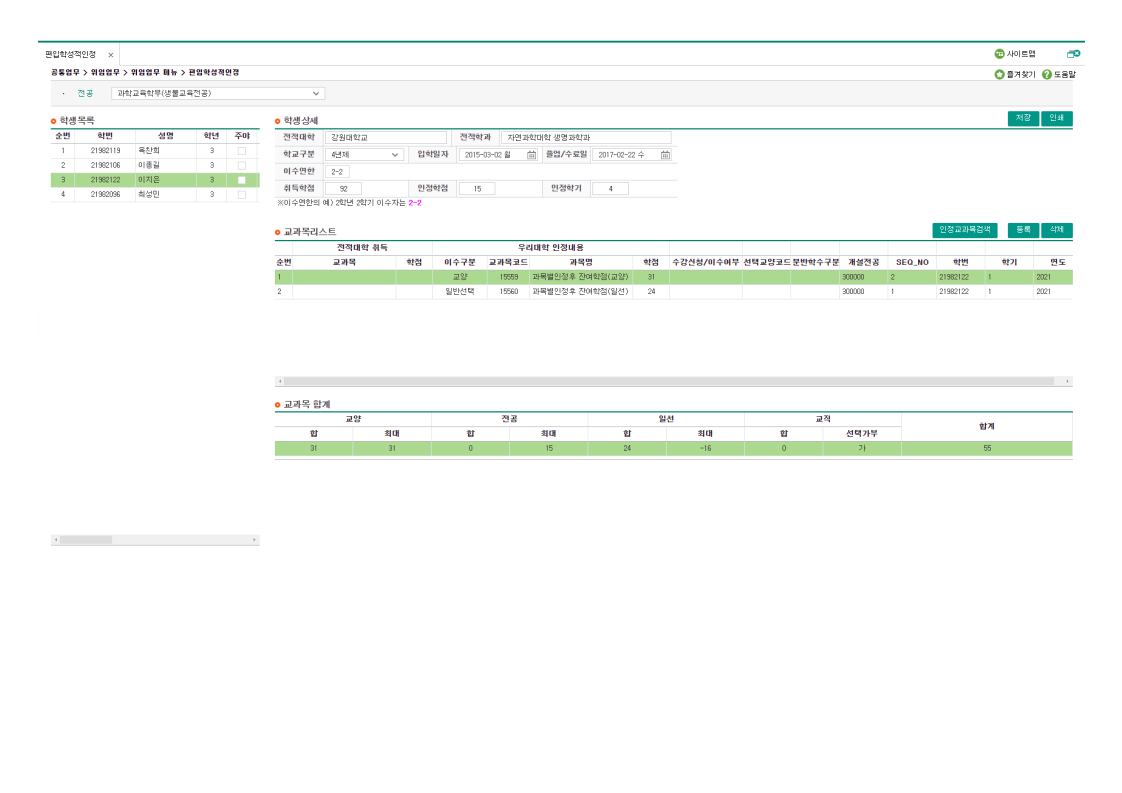Open the 학교구분 dropdown showing 4년제
1122x793 pixels.
[x=395, y=155]
